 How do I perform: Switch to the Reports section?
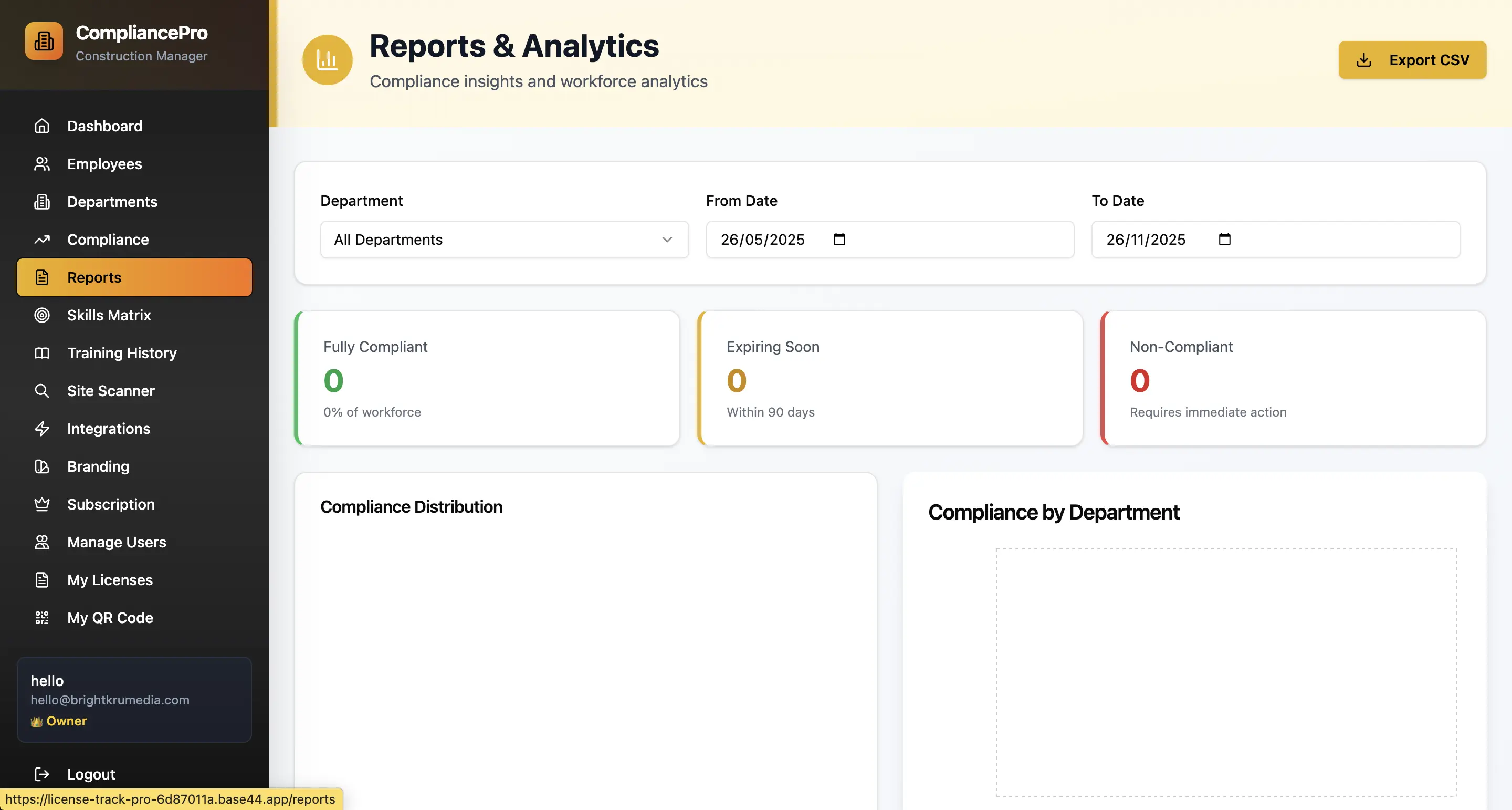[94, 277]
